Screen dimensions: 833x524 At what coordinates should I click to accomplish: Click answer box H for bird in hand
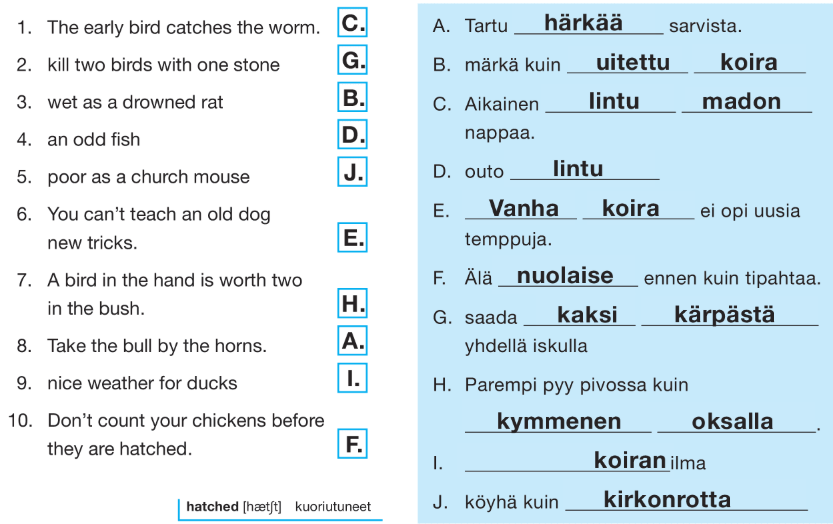pyautogui.click(x=352, y=303)
